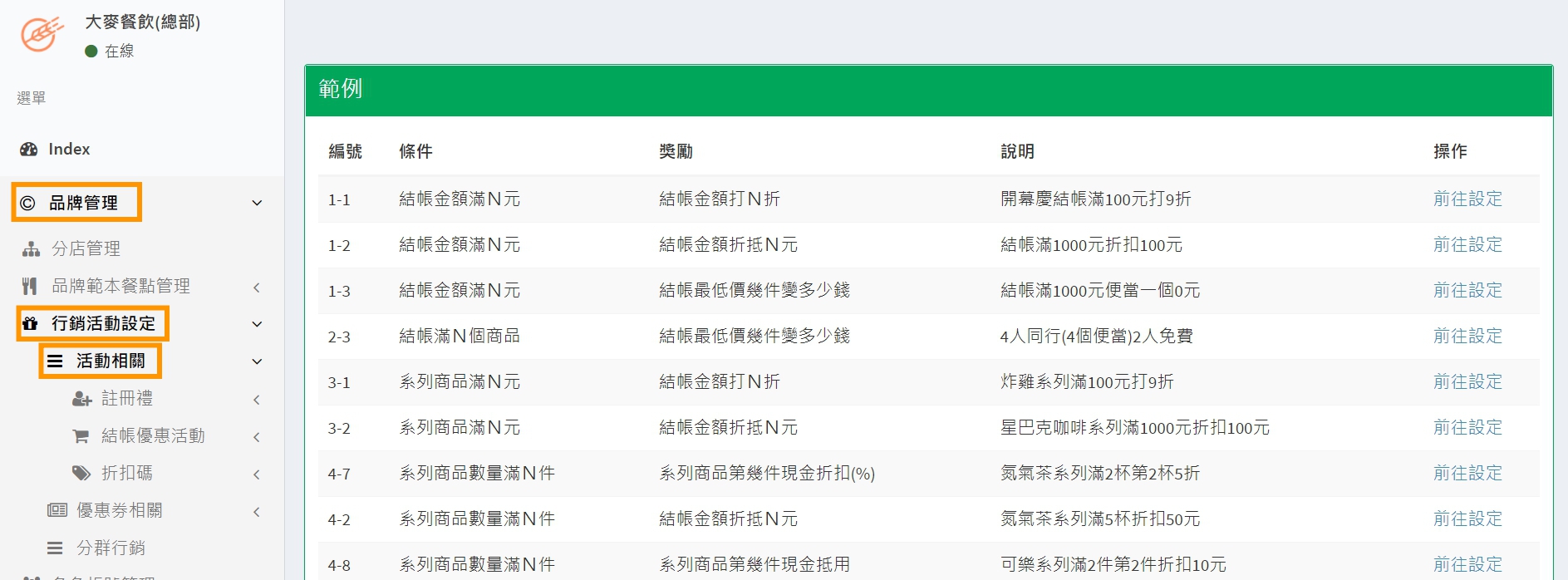Click the 在線 green status indicator
Screen dimensions: 1568x580
coord(91,52)
